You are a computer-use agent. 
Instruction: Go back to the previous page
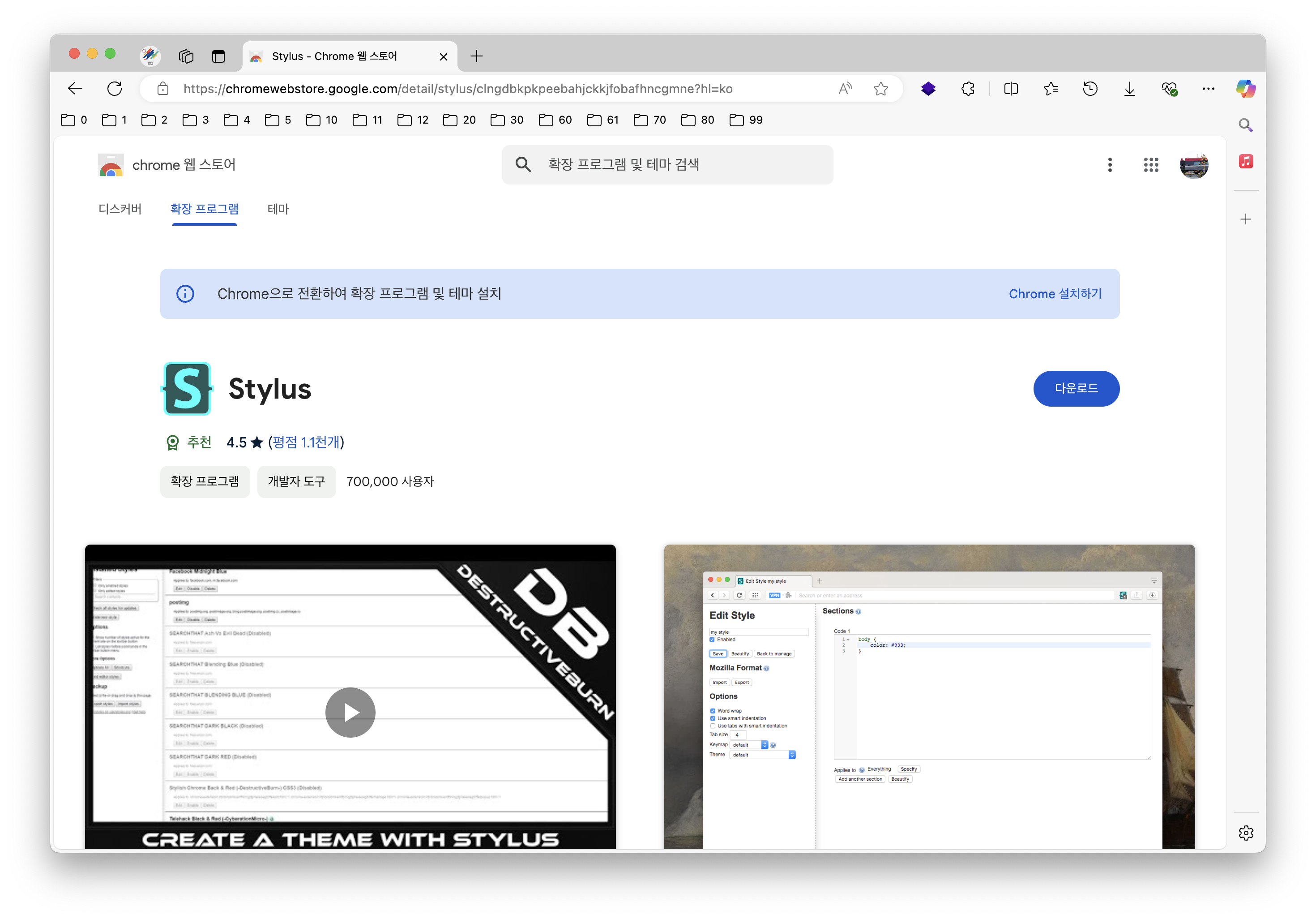(75, 89)
